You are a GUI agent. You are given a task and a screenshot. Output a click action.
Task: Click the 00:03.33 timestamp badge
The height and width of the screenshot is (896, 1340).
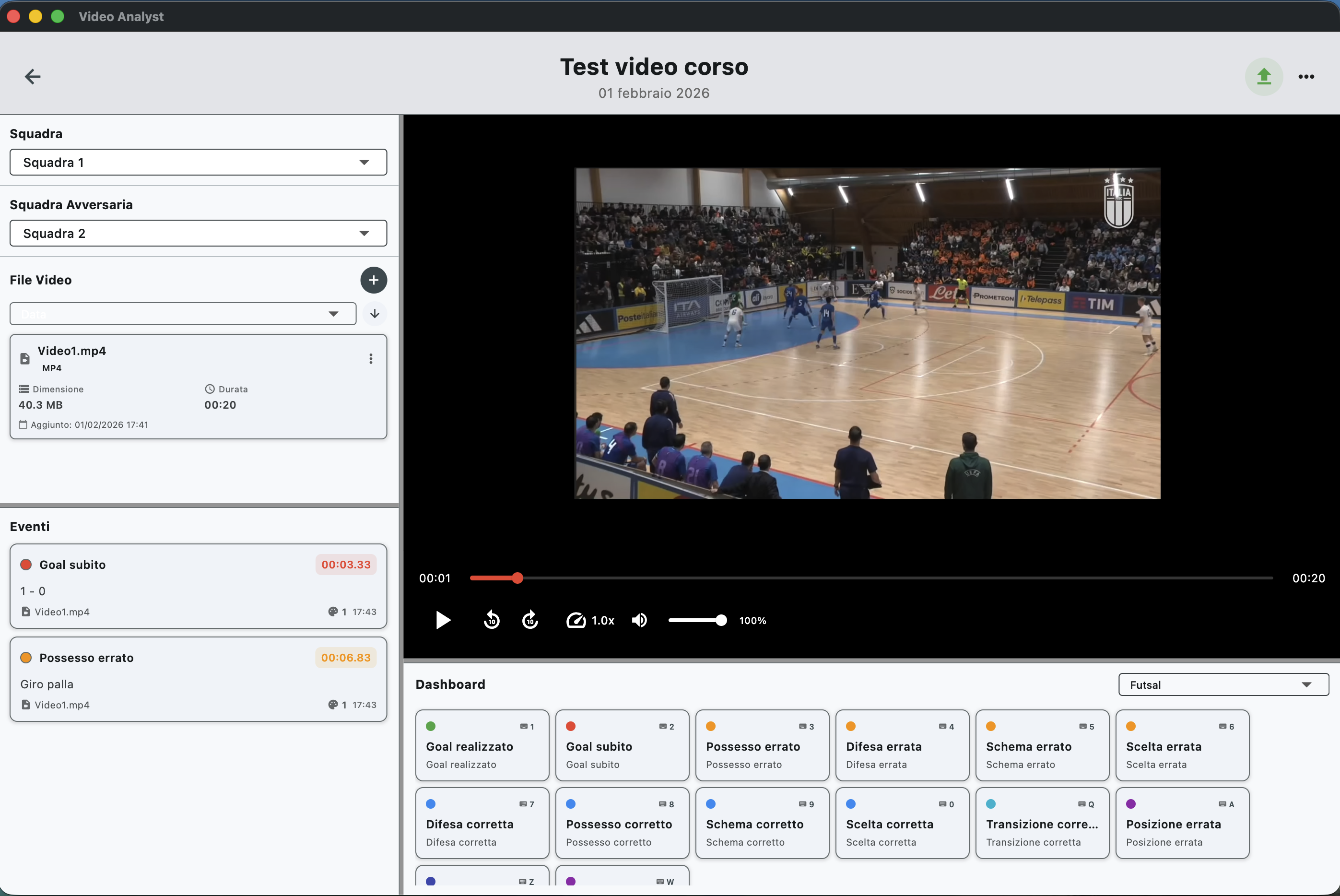pyautogui.click(x=346, y=565)
